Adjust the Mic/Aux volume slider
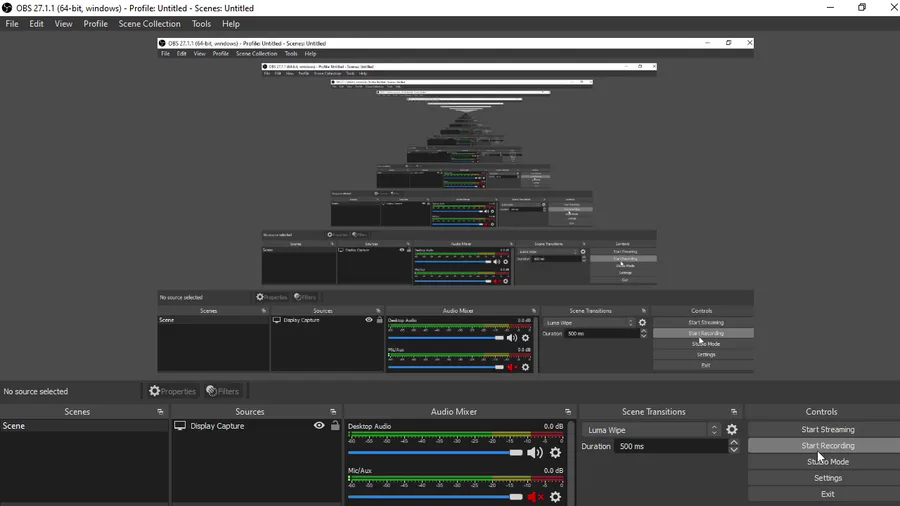Image resolution: width=900 pixels, height=506 pixels. pos(435,497)
